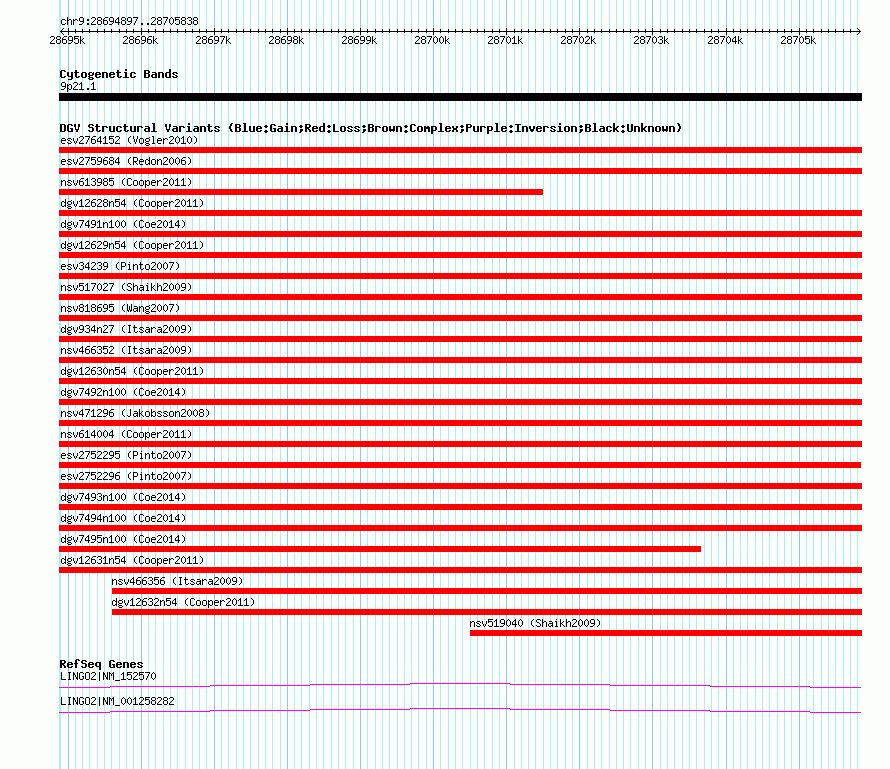The height and width of the screenshot is (769, 890).
Task: Click the red bar under nsv613985
Action: click(x=301, y=192)
